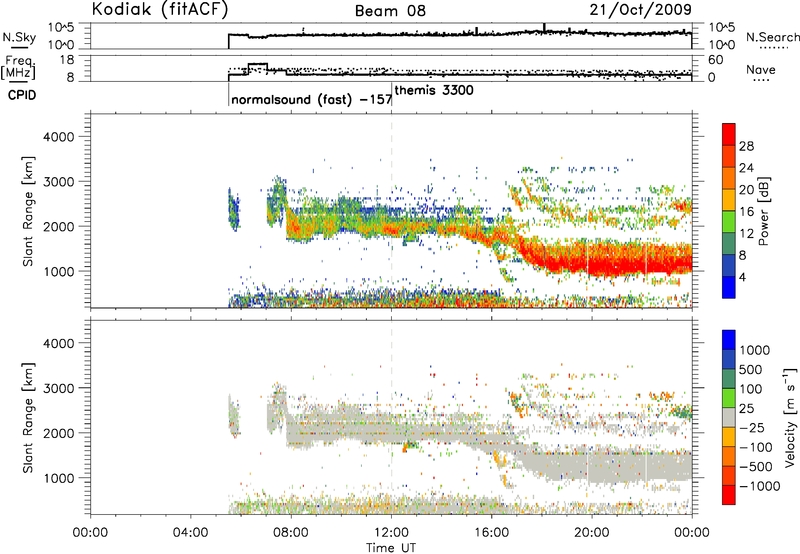The image size is (800, 554).
Task: Click the 'Slant Range [km]' label of the power panel
Action: click(x=28, y=211)
